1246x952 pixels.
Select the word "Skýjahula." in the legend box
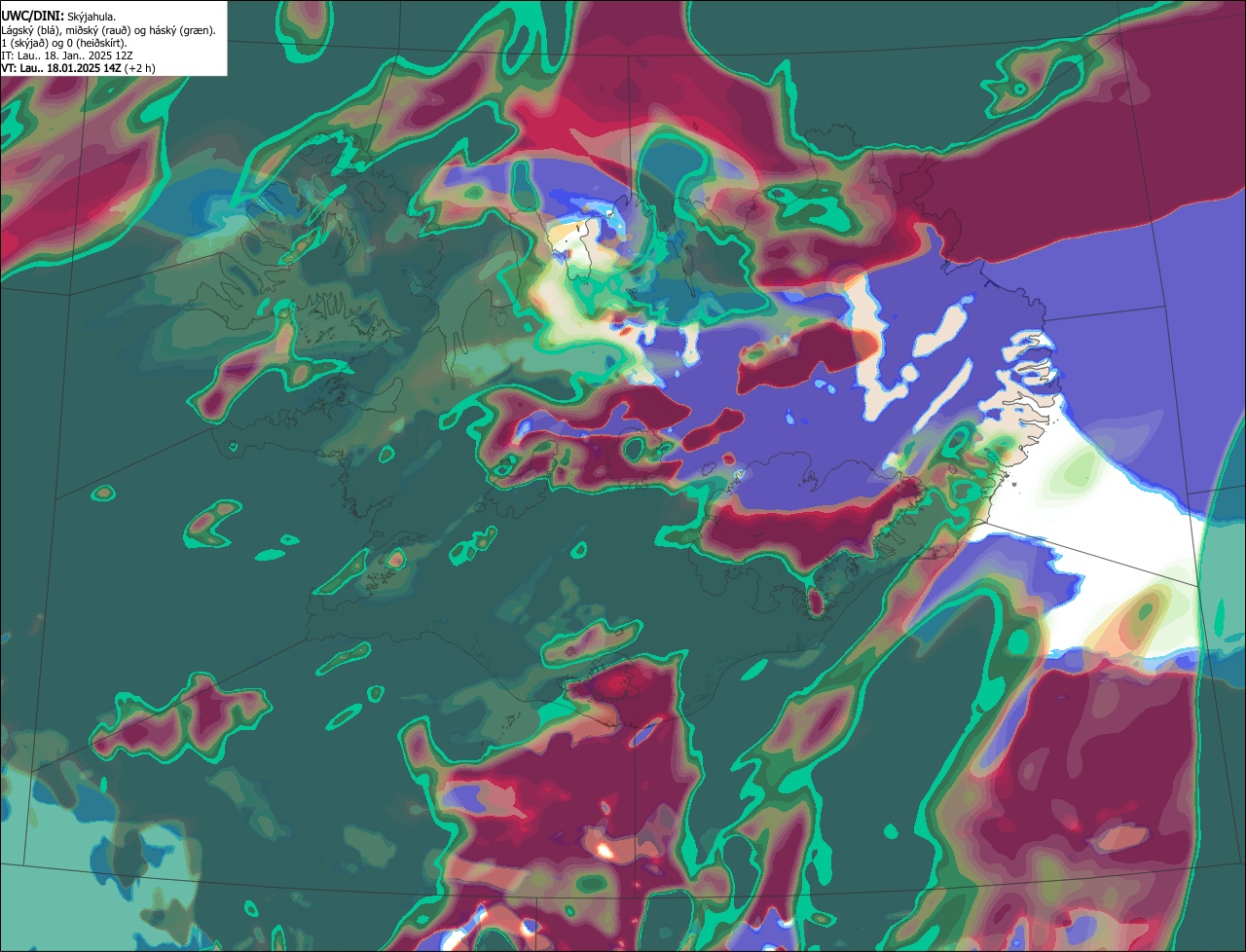pyautogui.click(x=91, y=17)
